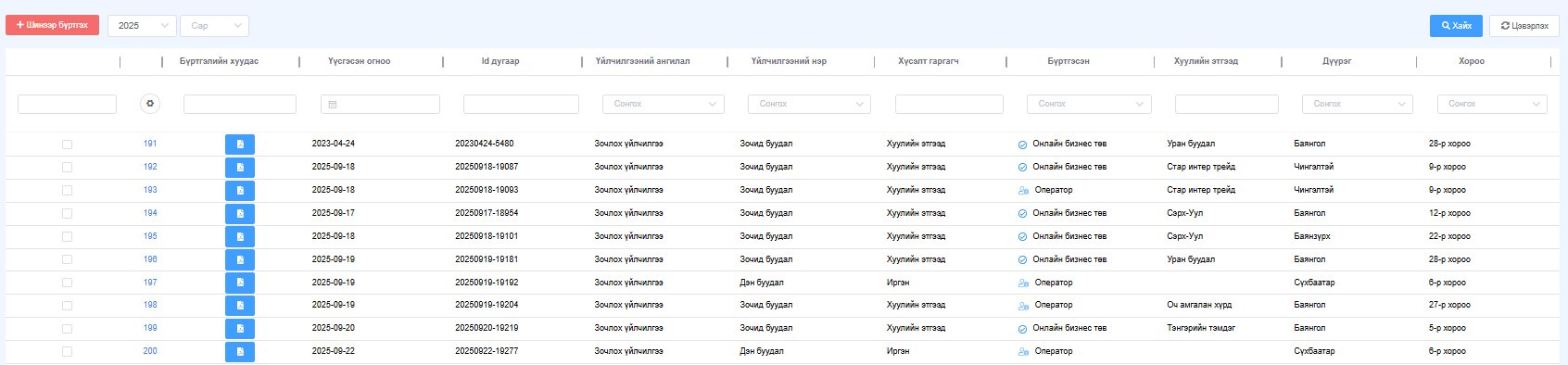Tick the checkbox for row 196

(67, 260)
